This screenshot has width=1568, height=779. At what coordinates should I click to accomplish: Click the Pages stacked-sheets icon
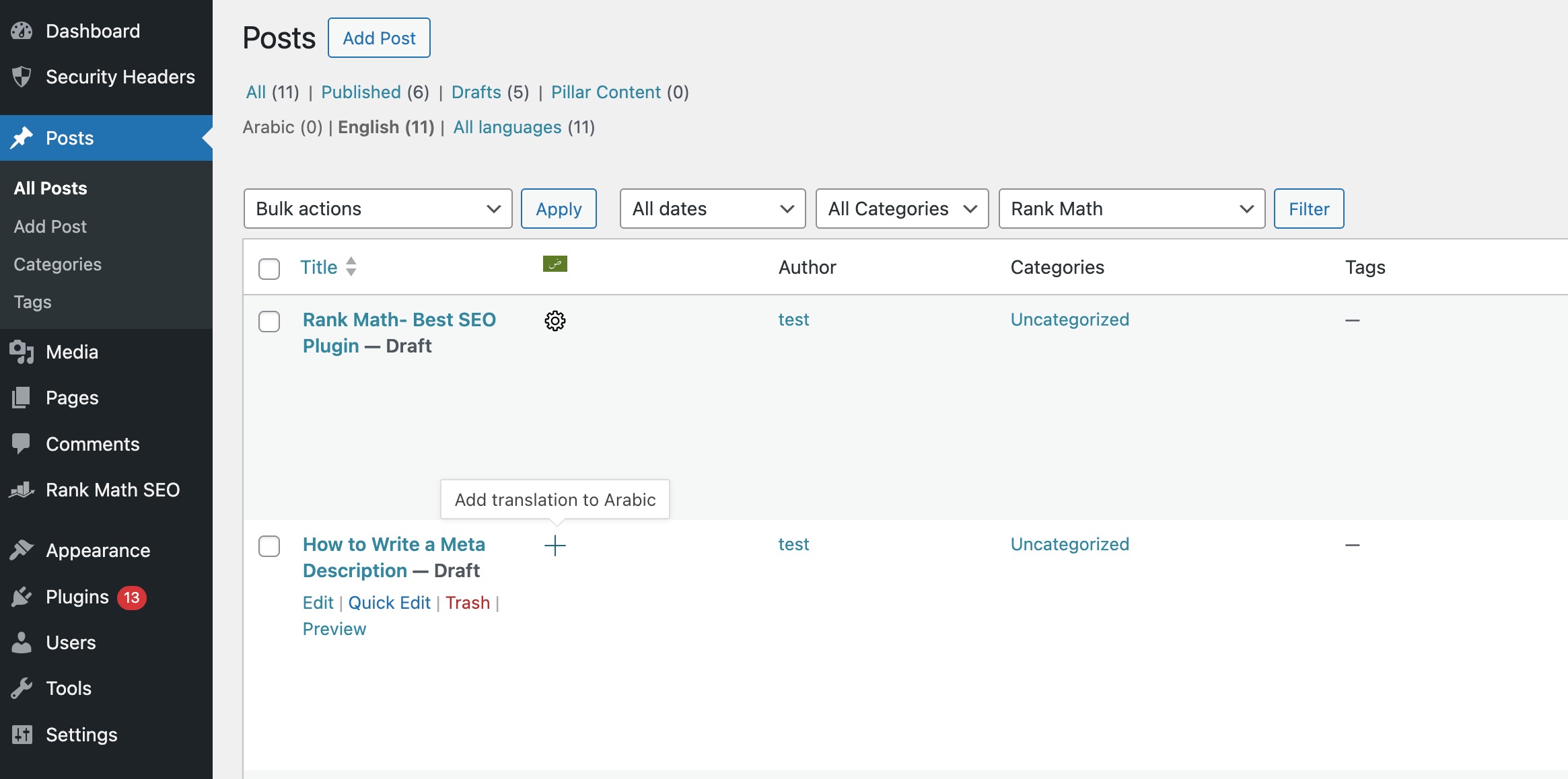click(22, 398)
